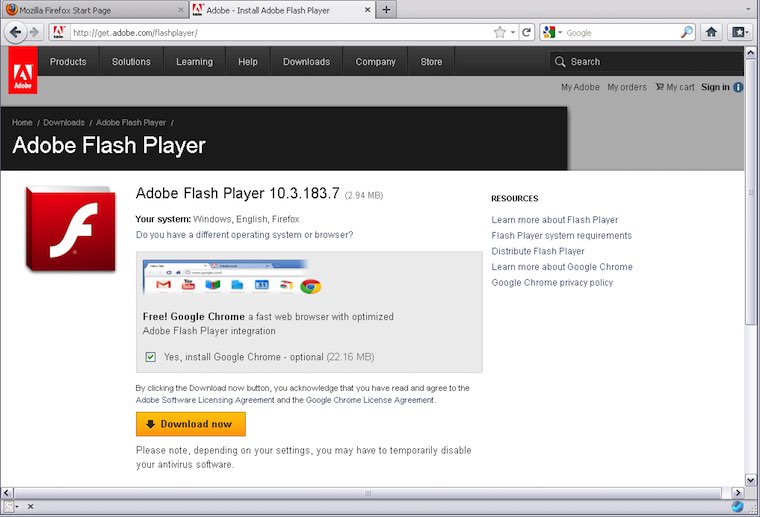The image size is (760, 517).
Task: Close the add-on bar with X icon
Action: click(x=30, y=506)
